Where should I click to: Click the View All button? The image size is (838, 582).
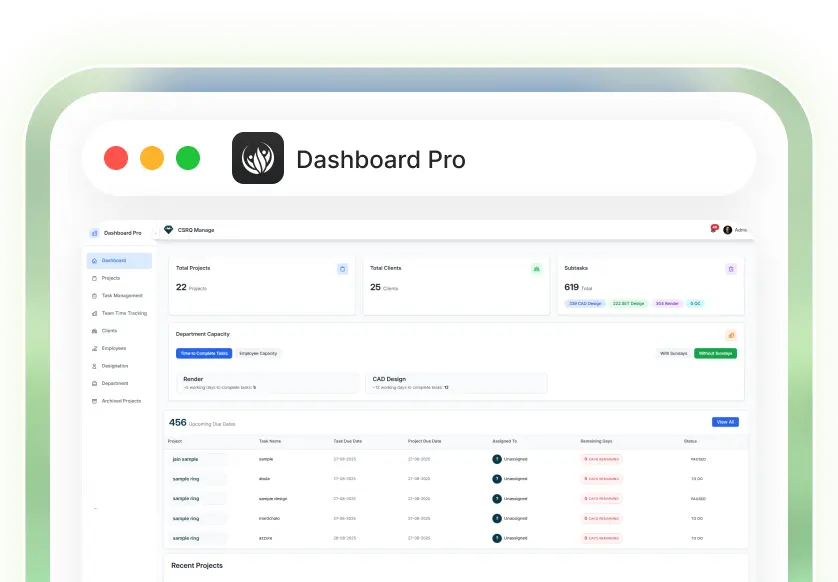pos(725,422)
